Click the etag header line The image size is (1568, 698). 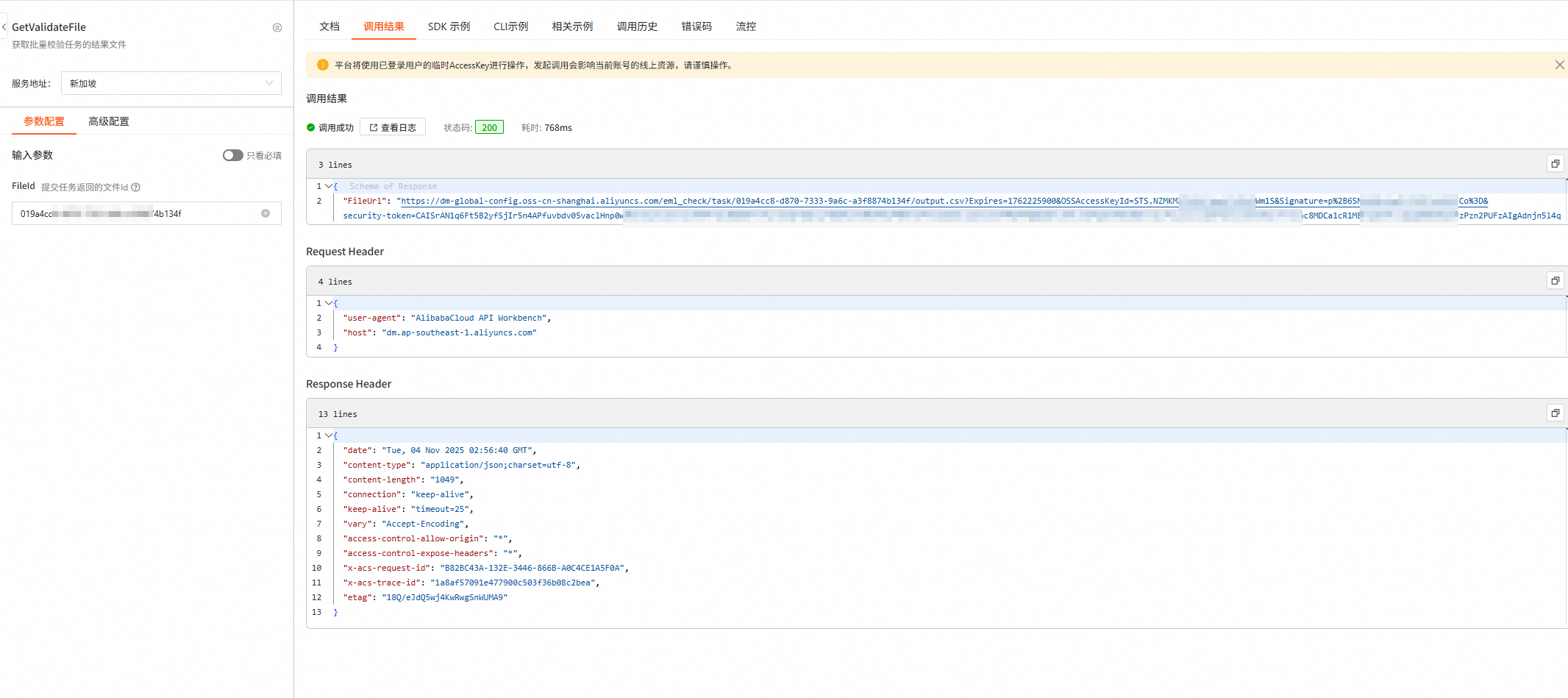(x=425, y=597)
